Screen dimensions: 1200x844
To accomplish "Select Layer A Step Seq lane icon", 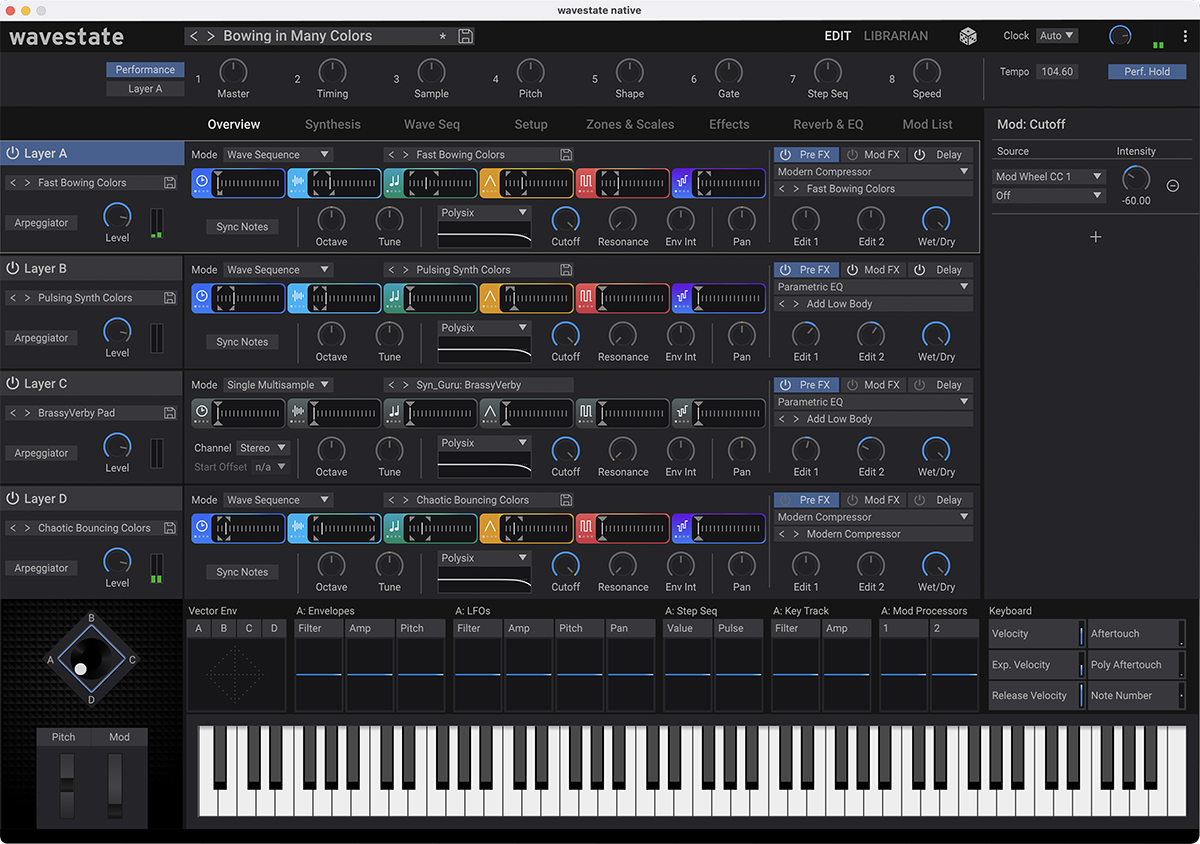I will pos(682,183).
